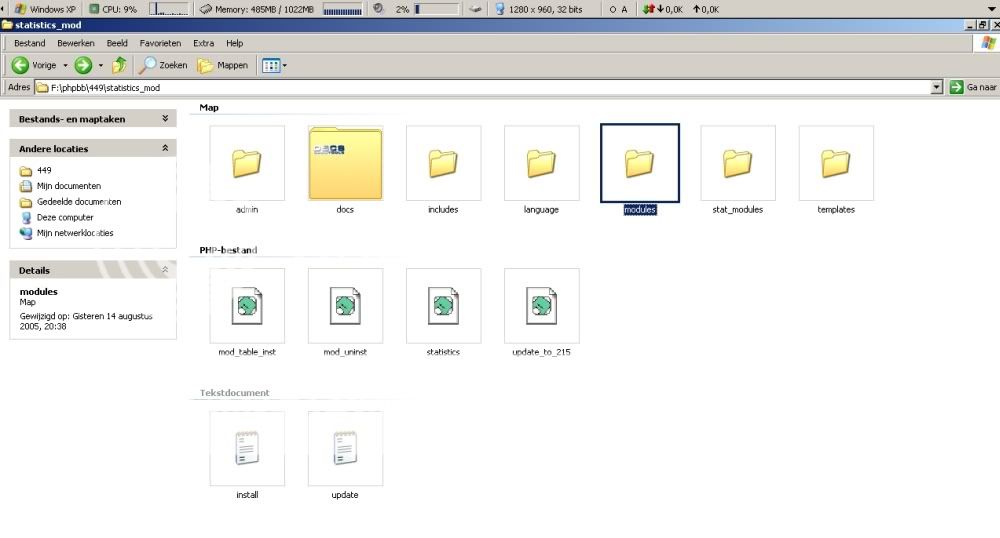Click the Map group header
The image size is (1000, 538).
[x=209, y=108]
